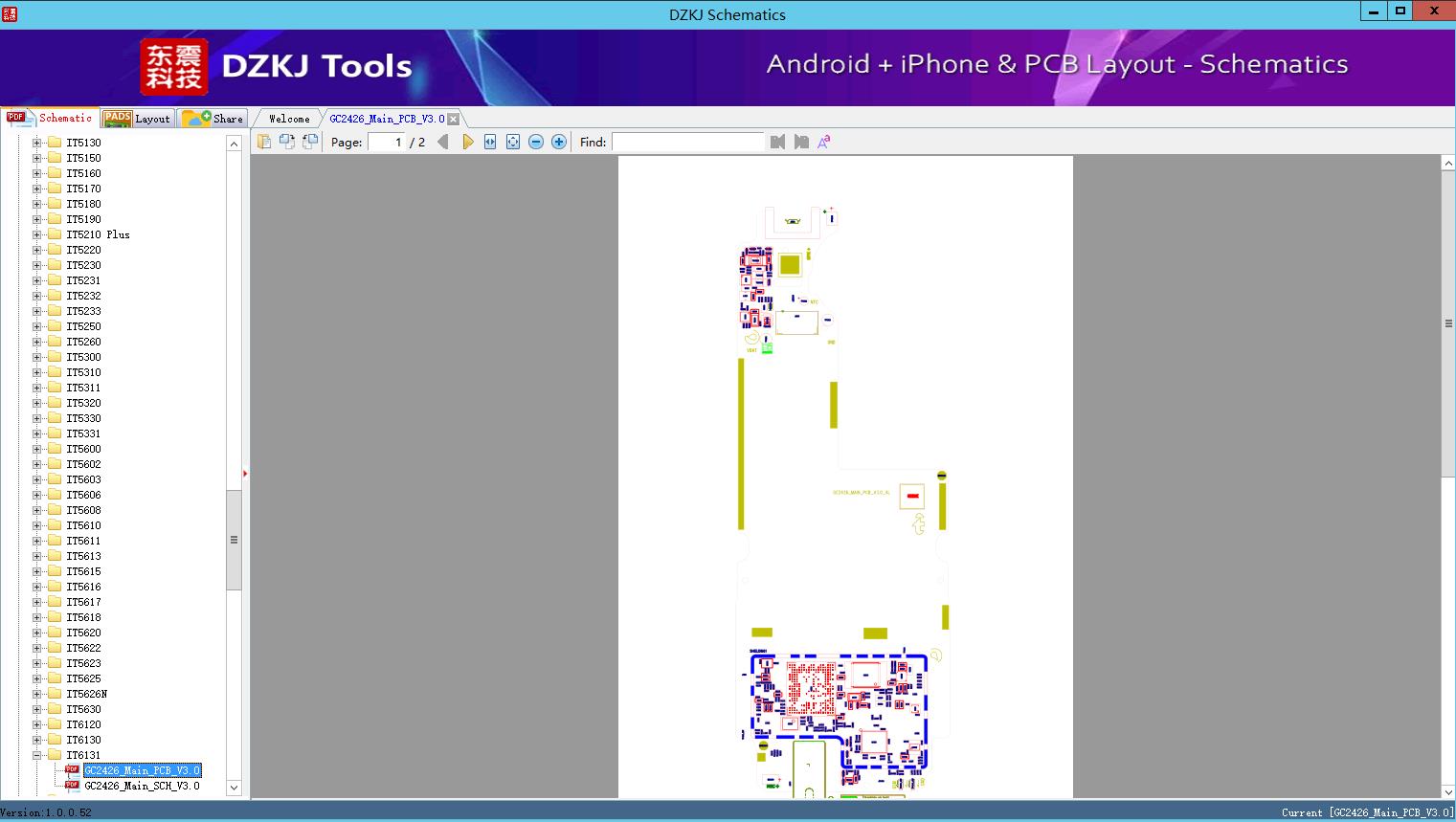This screenshot has height=822, width=1456.
Task: Expand the IT5130 folder
Action: tap(36, 143)
